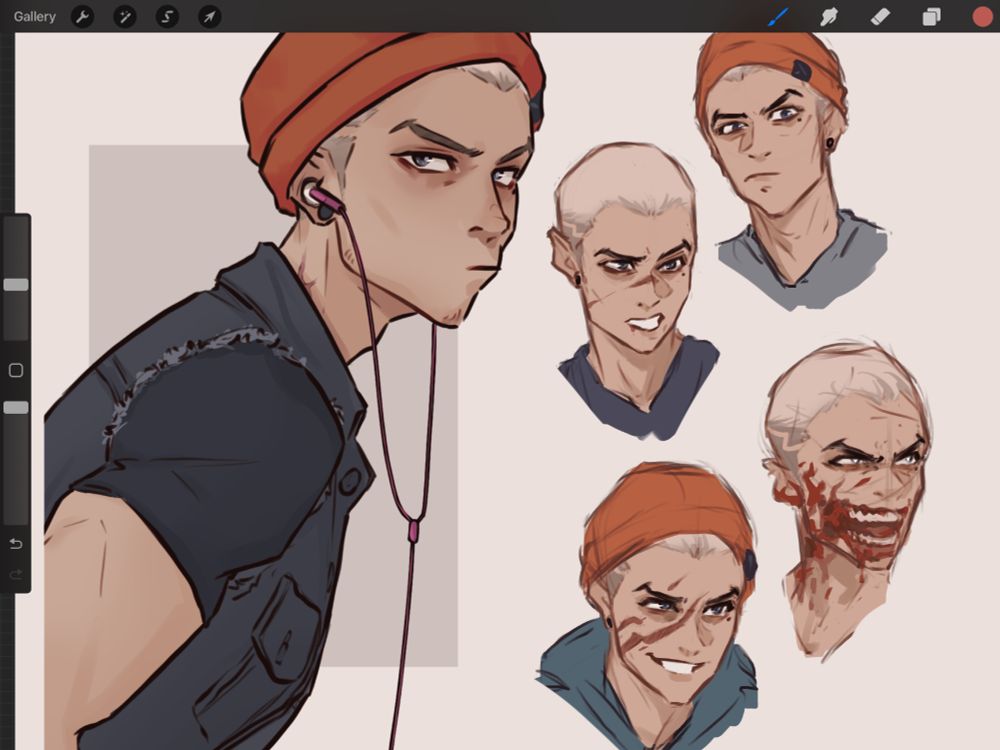Screen dimensions: 1000x750
Task: Select the Brush tool
Action: pyautogui.click(x=778, y=17)
